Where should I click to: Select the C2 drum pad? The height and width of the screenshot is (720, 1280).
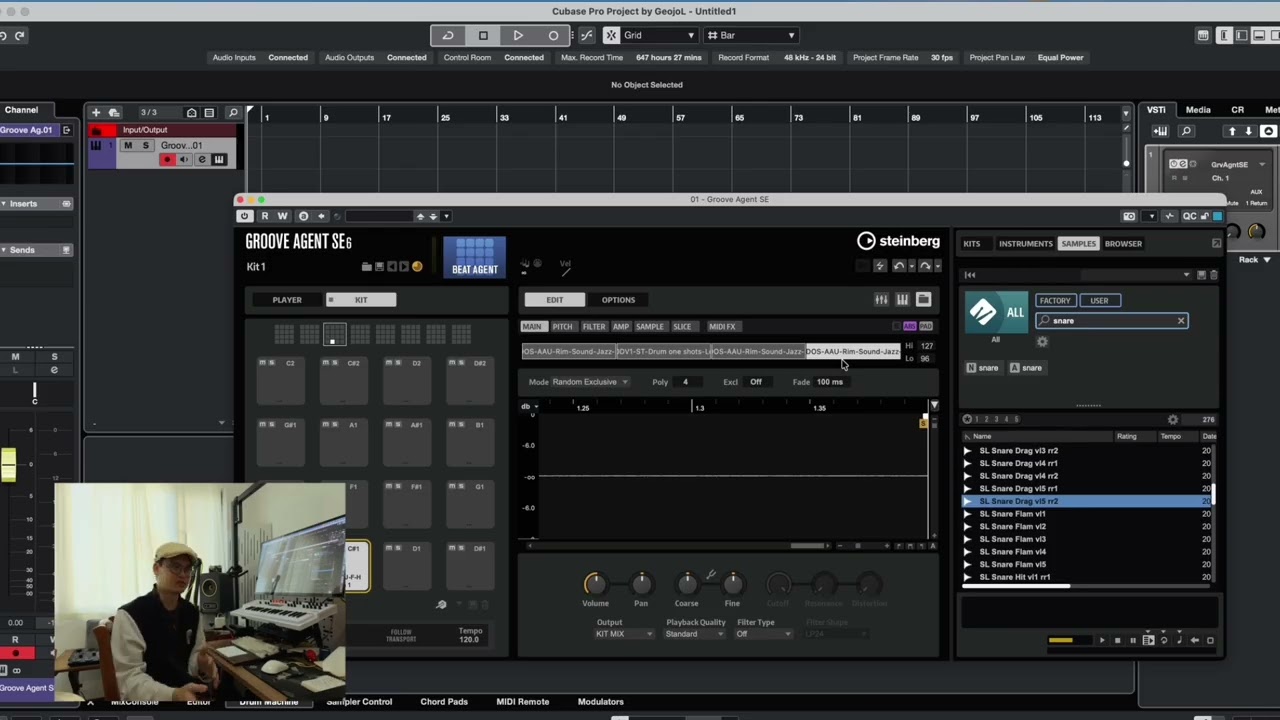point(281,381)
